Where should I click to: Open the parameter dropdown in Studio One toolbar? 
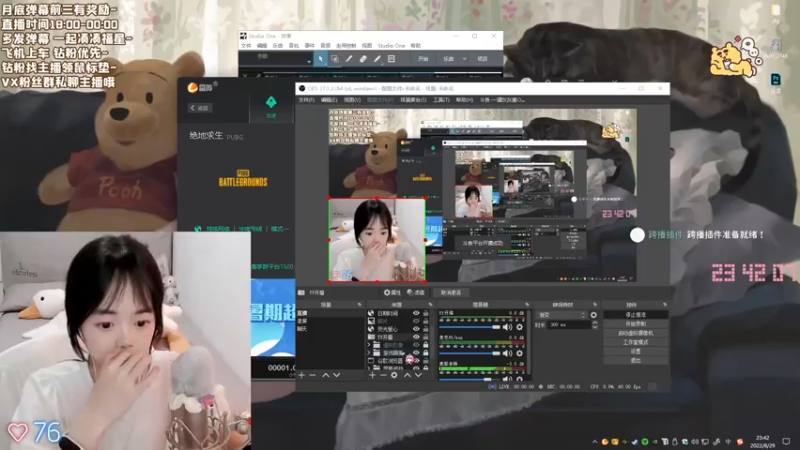point(309,61)
